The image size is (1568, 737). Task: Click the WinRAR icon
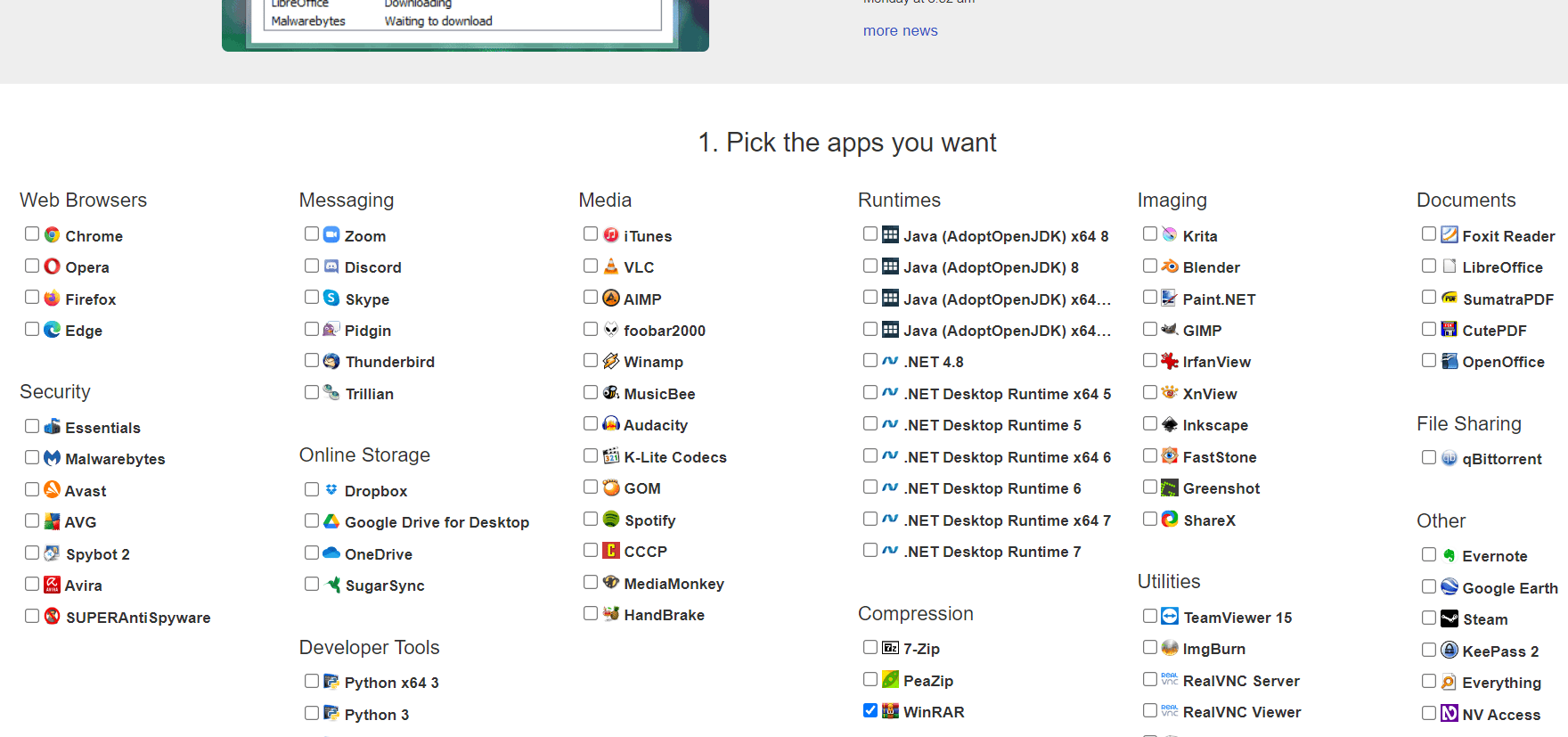(x=890, y=710)
